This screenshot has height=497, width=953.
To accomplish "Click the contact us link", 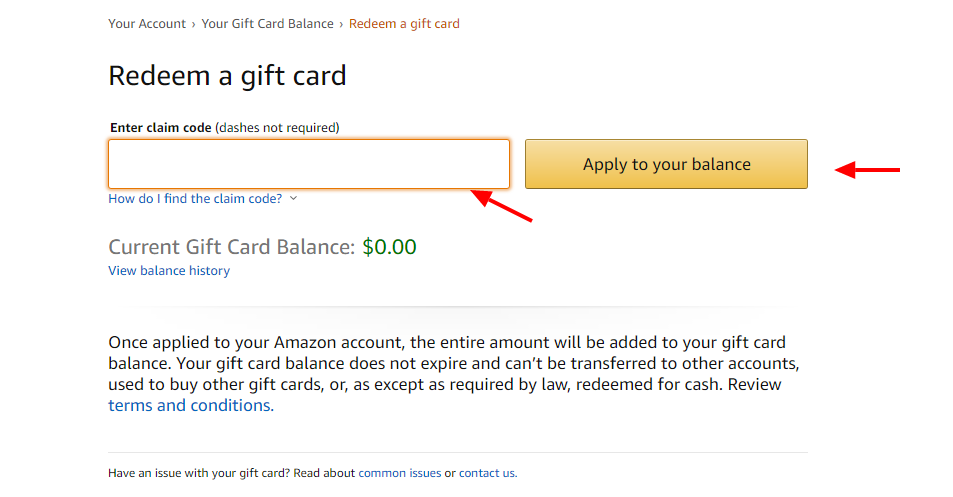I will 486,473.
